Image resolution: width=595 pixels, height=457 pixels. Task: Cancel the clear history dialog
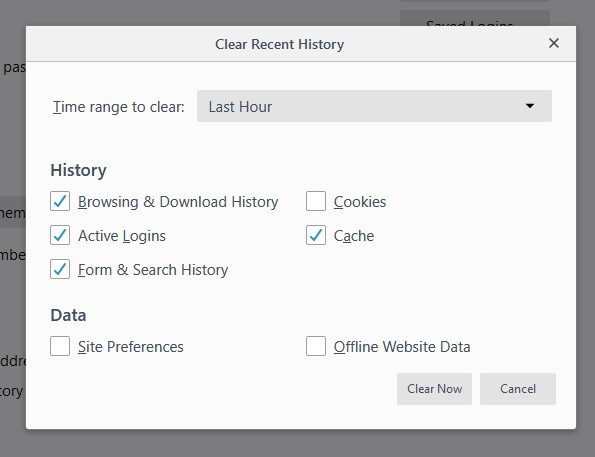pos(518,389)
